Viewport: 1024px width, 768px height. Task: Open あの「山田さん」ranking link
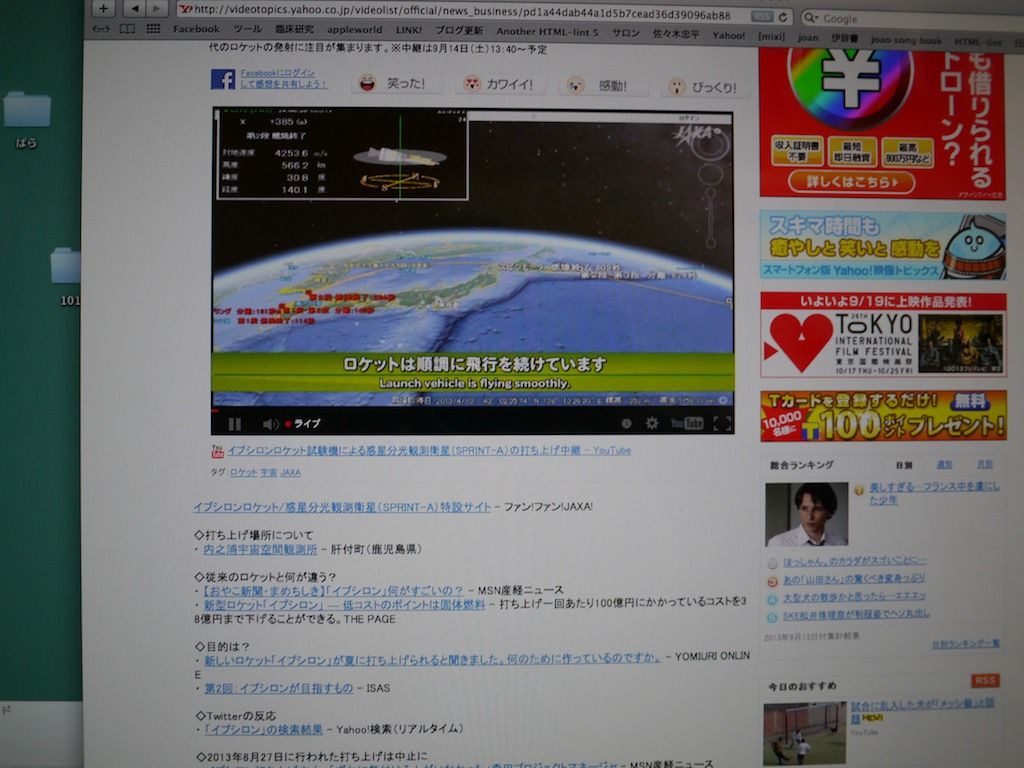point(854,579)
